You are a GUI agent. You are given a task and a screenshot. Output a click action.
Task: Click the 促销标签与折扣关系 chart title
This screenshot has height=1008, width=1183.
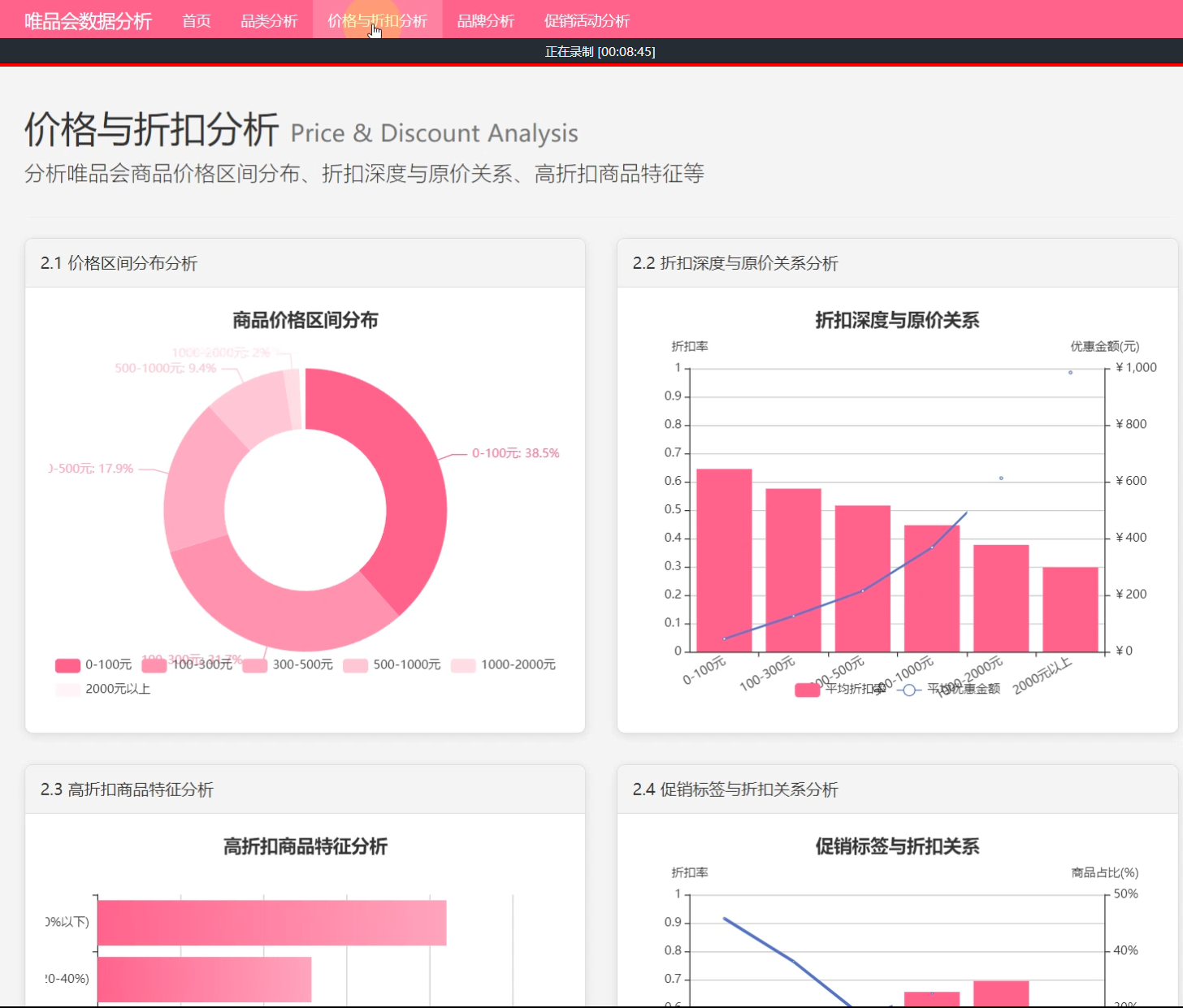897,846
